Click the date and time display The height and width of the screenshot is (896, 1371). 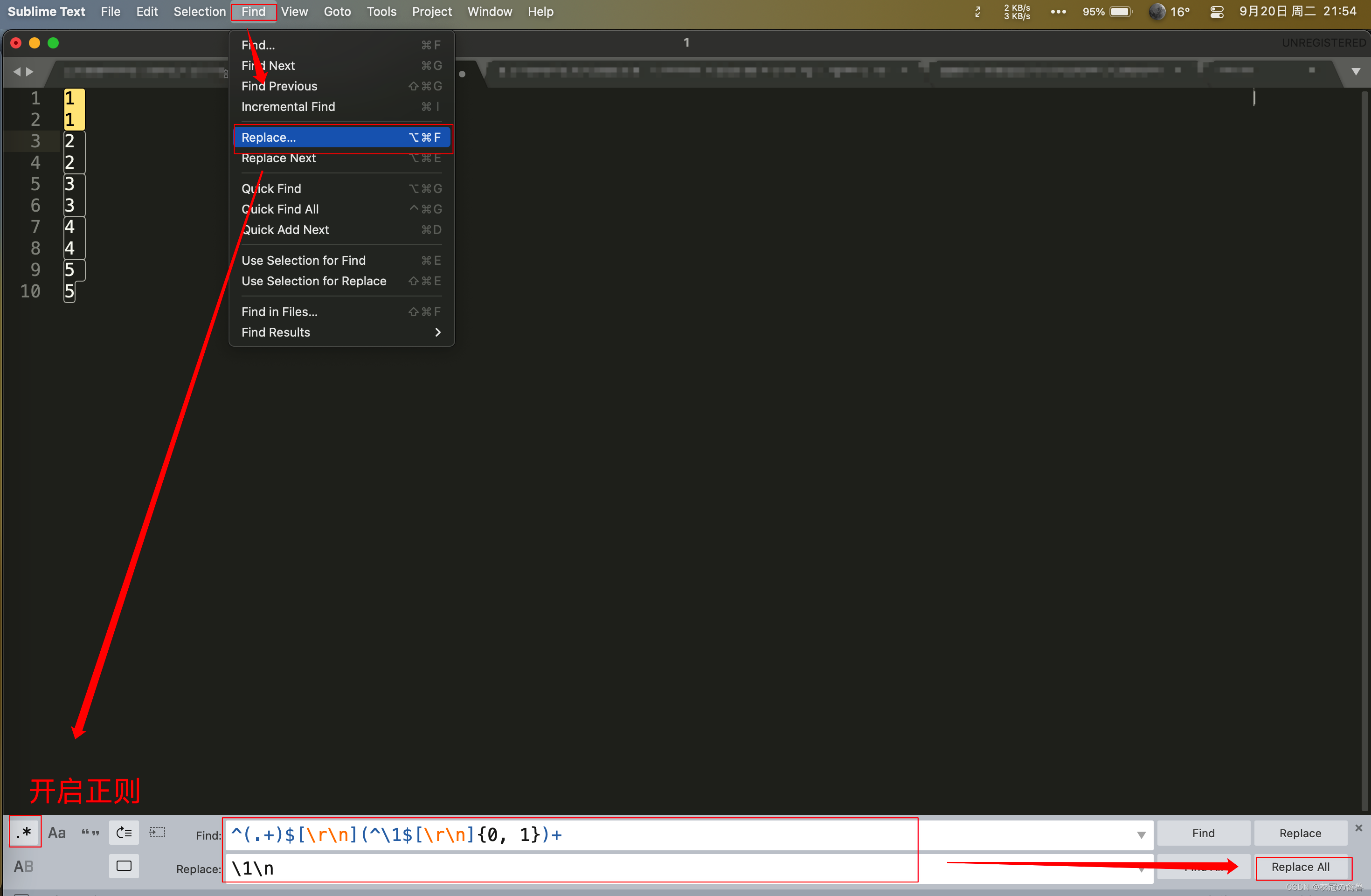1298,12
